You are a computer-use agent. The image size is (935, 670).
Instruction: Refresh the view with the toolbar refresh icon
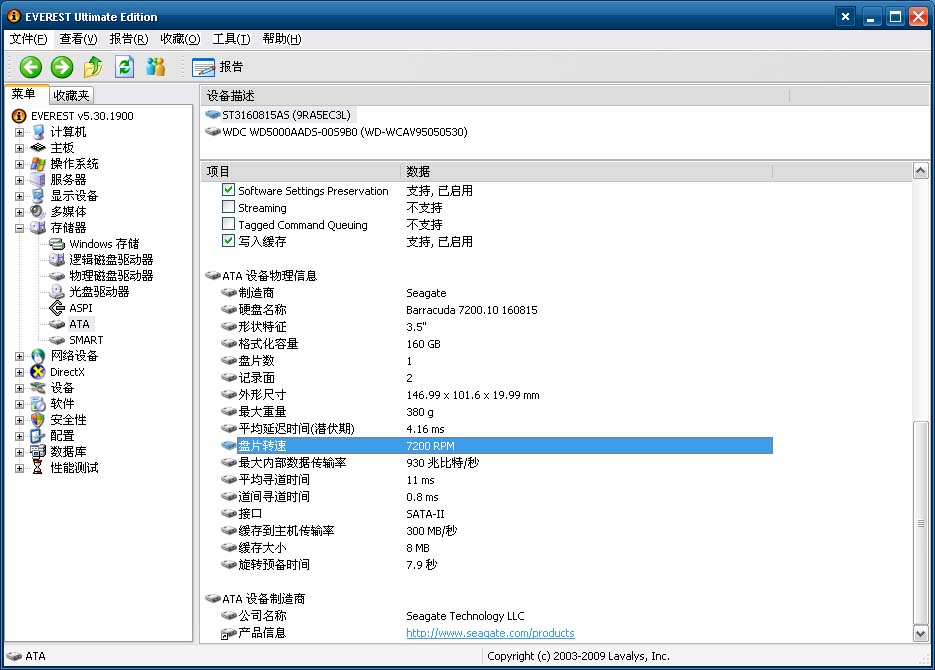[x=124, y=67]
